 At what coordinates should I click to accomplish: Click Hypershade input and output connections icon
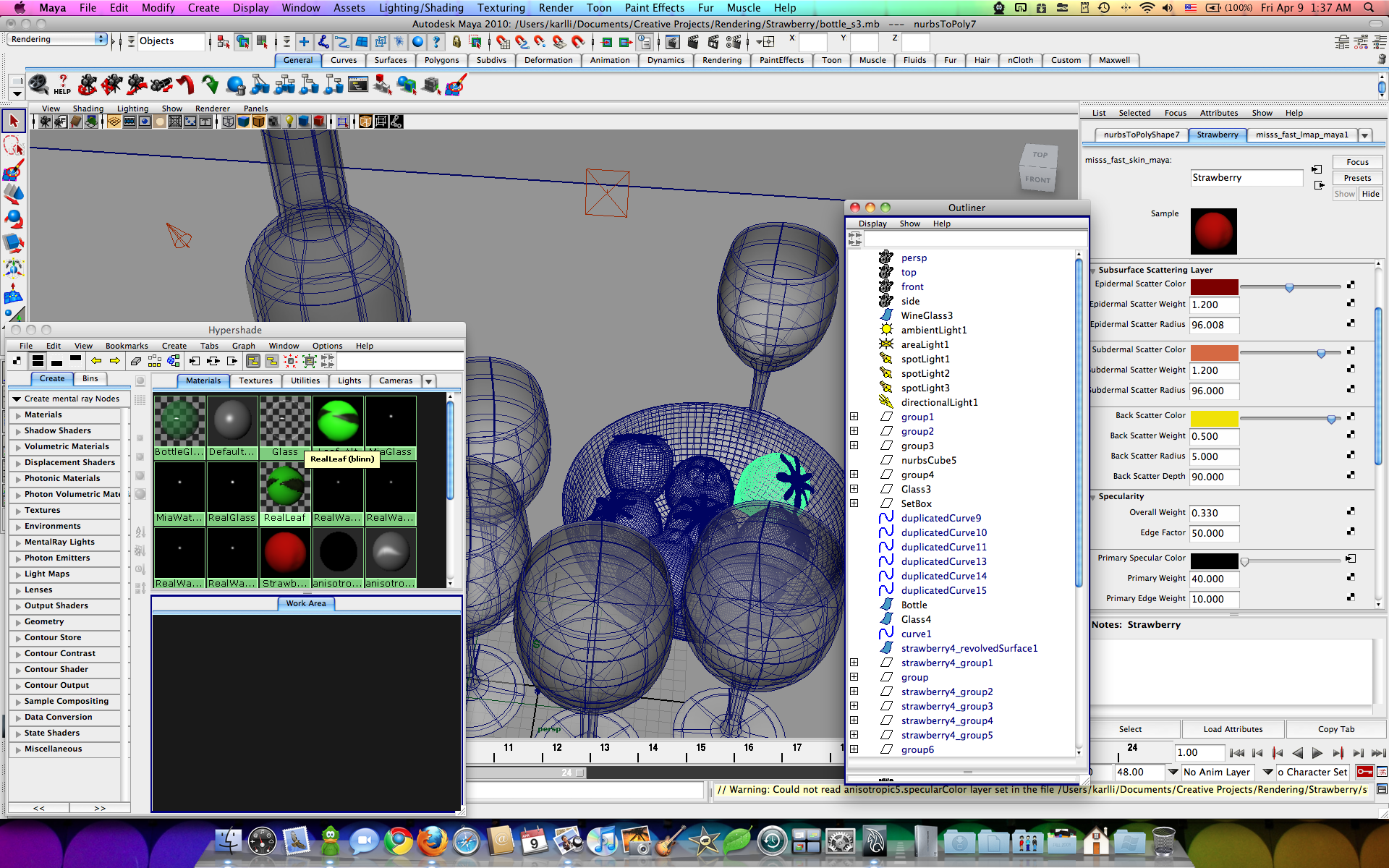click(x=213, y=361)
